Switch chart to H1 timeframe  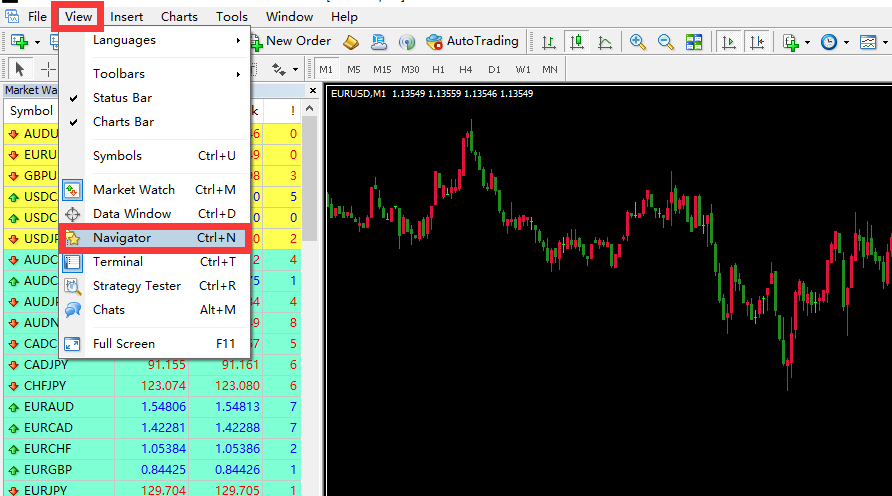(438, 69)
